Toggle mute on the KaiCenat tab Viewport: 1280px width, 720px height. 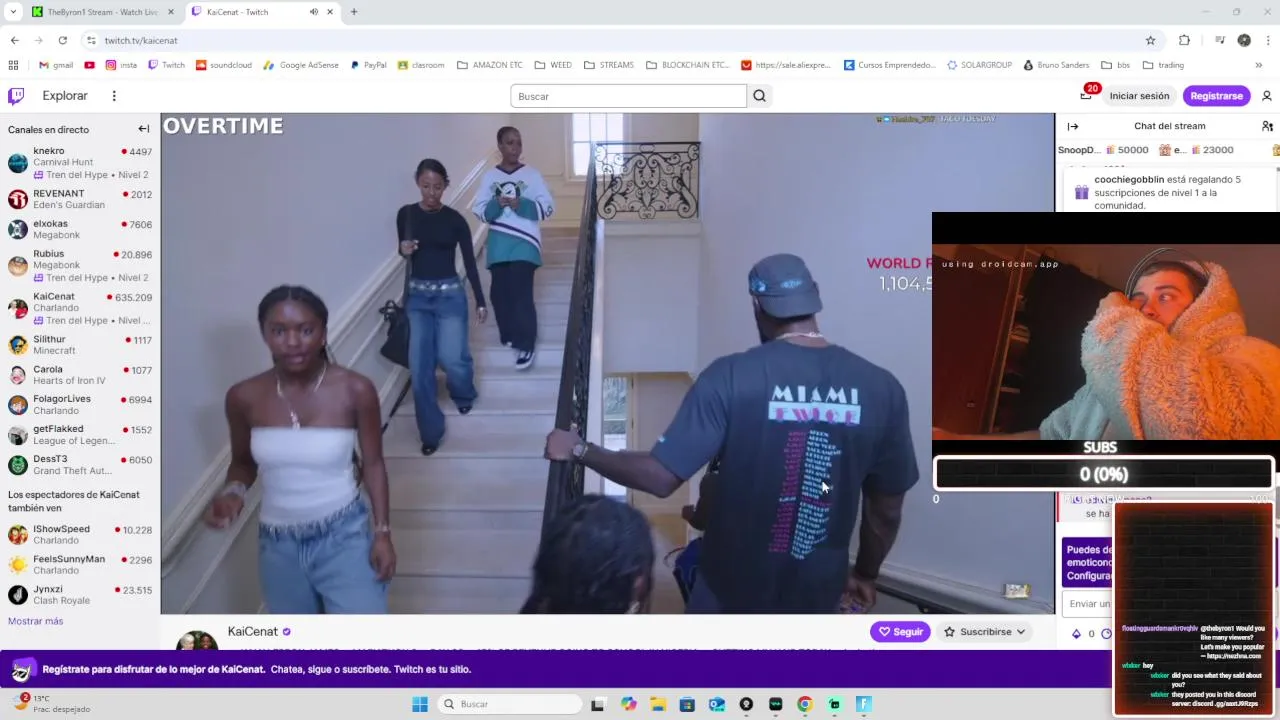(314, 12)
